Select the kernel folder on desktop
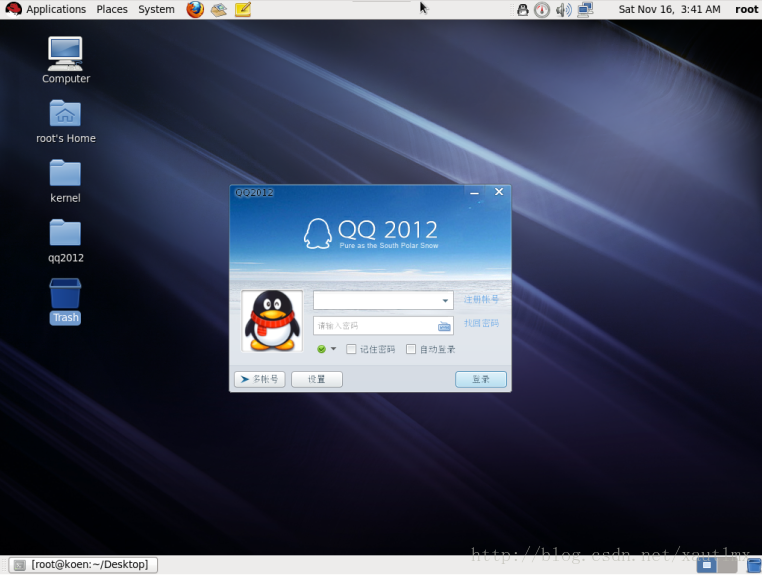The width and height of the screenshot is (762, 575). 65,181
